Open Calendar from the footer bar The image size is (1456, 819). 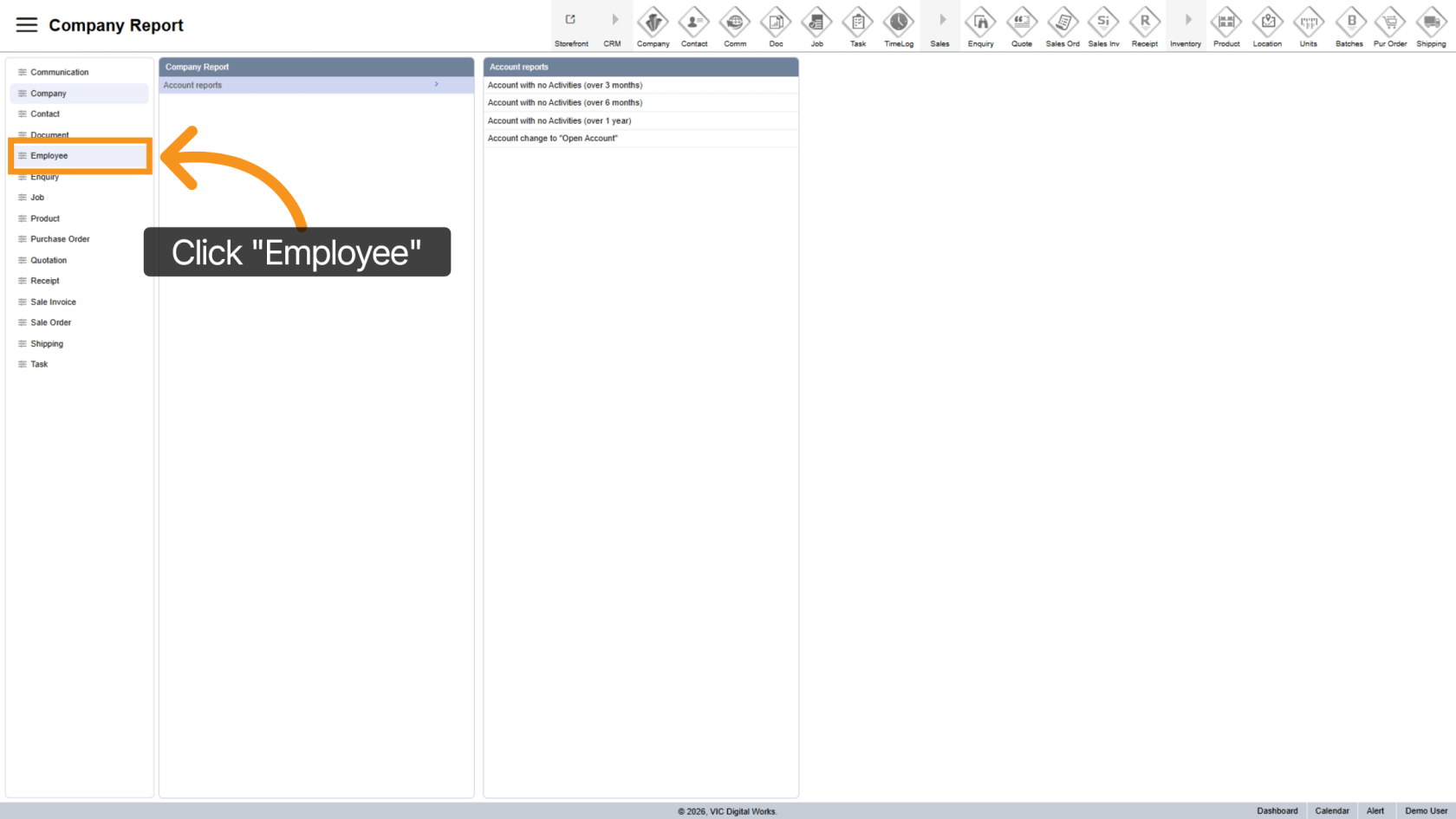pyautogui.click(x=1332, y=811)
